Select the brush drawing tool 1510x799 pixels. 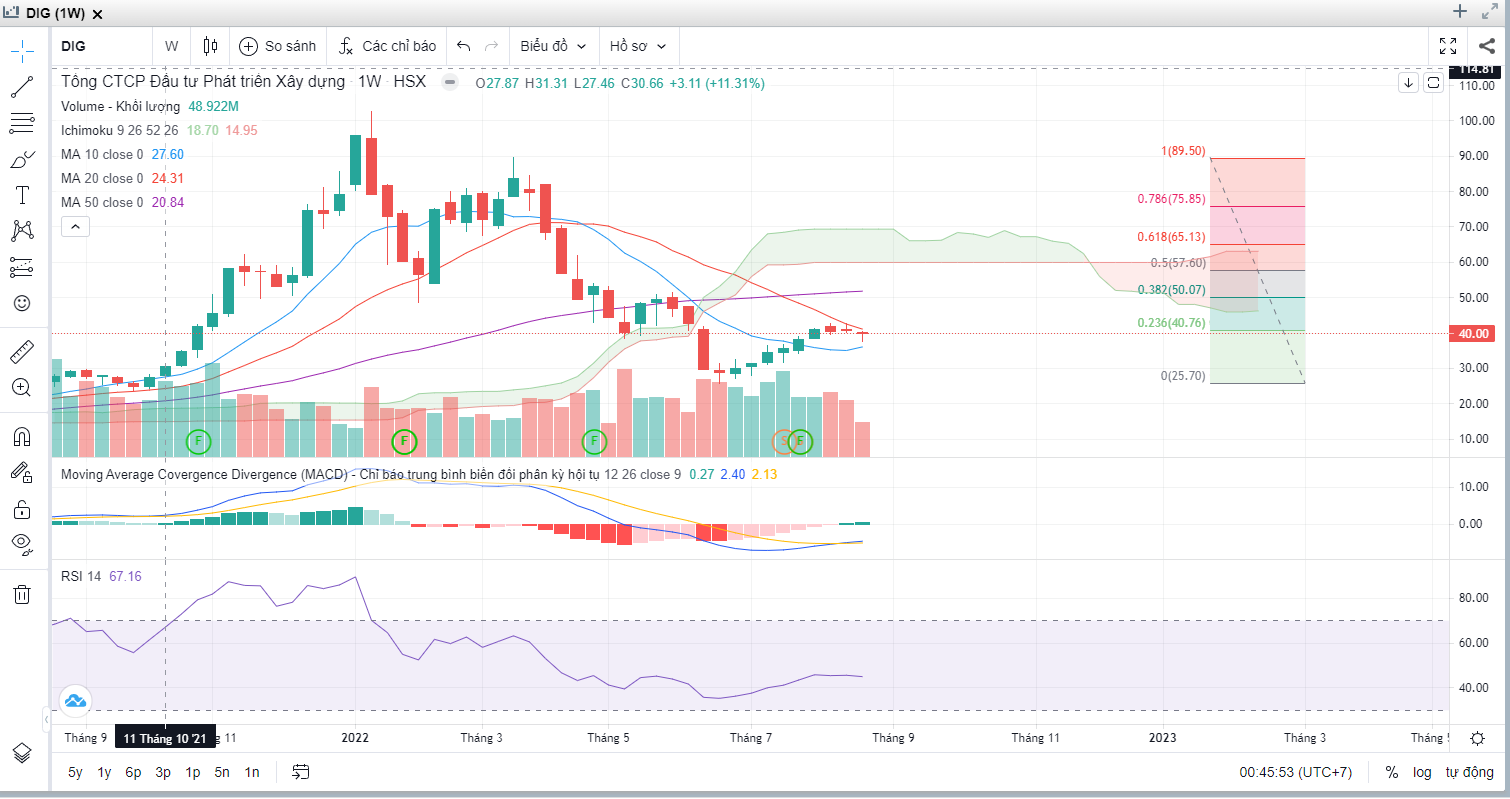click(22, 159)
